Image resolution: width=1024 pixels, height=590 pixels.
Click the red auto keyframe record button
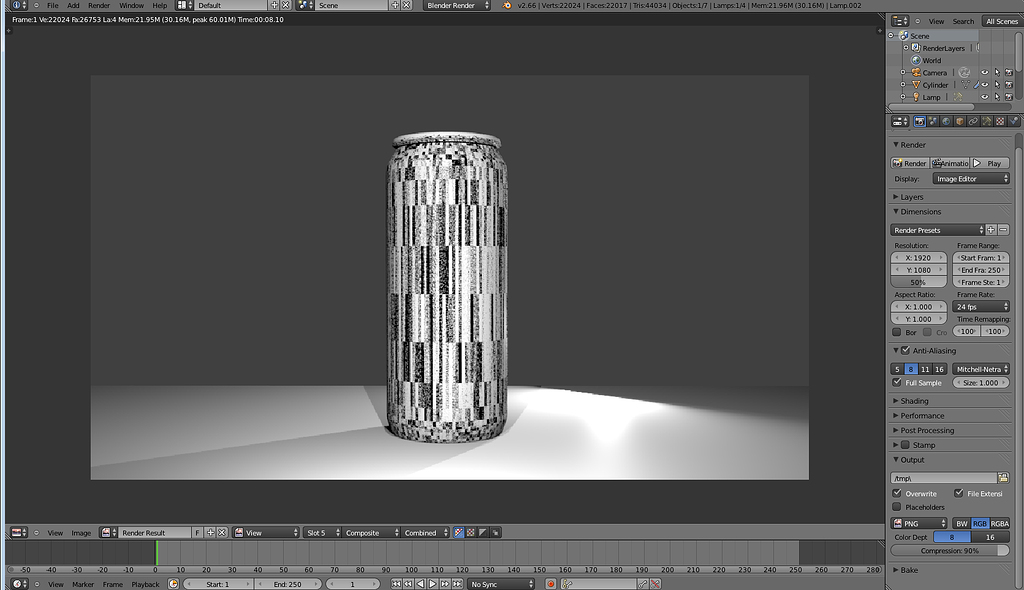[551, 584]
